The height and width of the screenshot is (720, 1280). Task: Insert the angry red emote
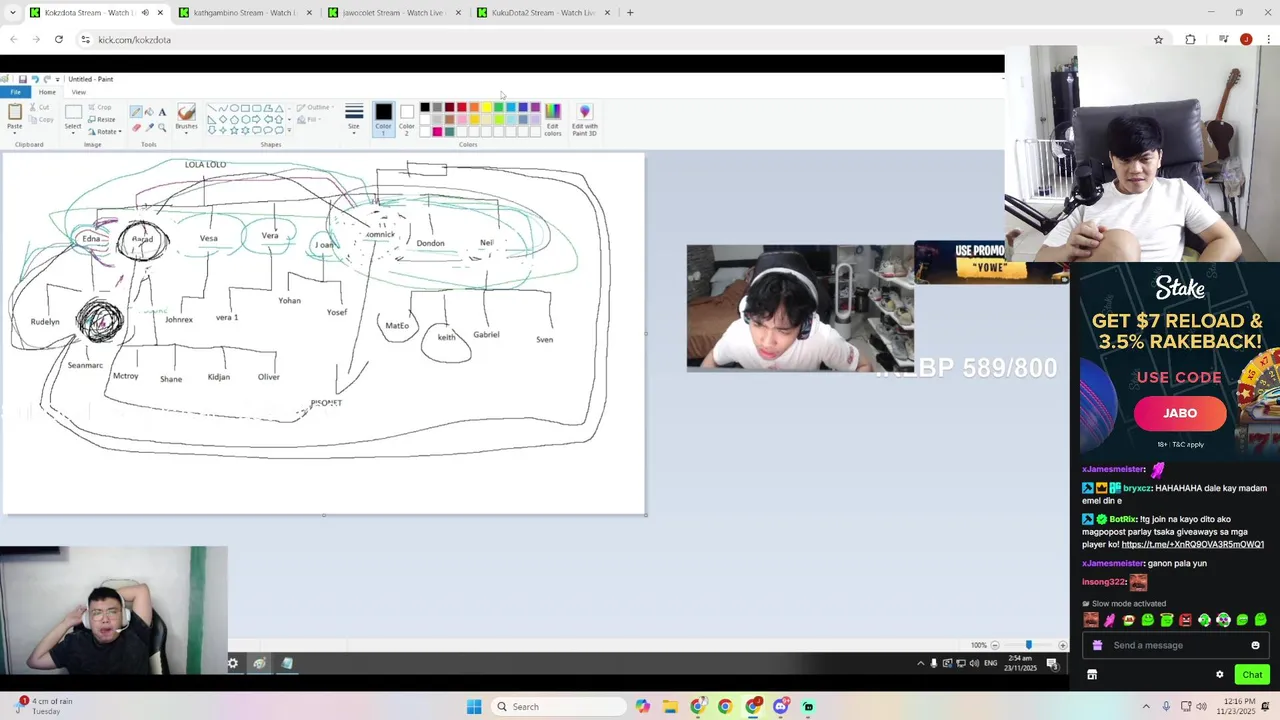point(1185,620)
